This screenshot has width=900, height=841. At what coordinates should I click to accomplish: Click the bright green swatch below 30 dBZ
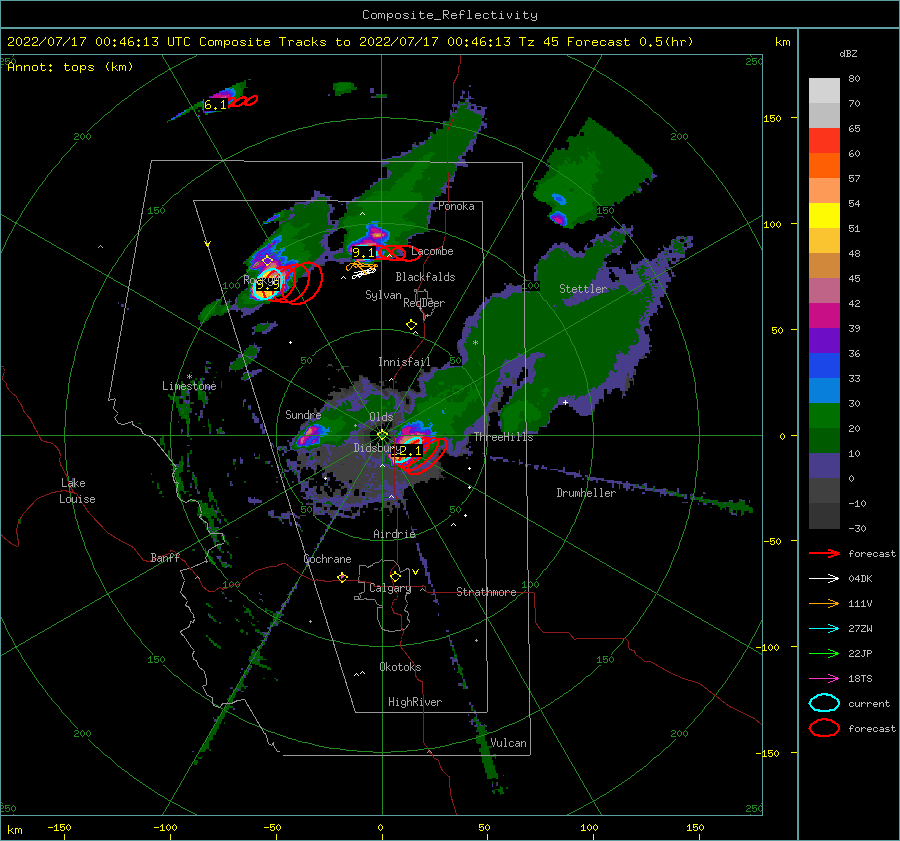(824, 416)
